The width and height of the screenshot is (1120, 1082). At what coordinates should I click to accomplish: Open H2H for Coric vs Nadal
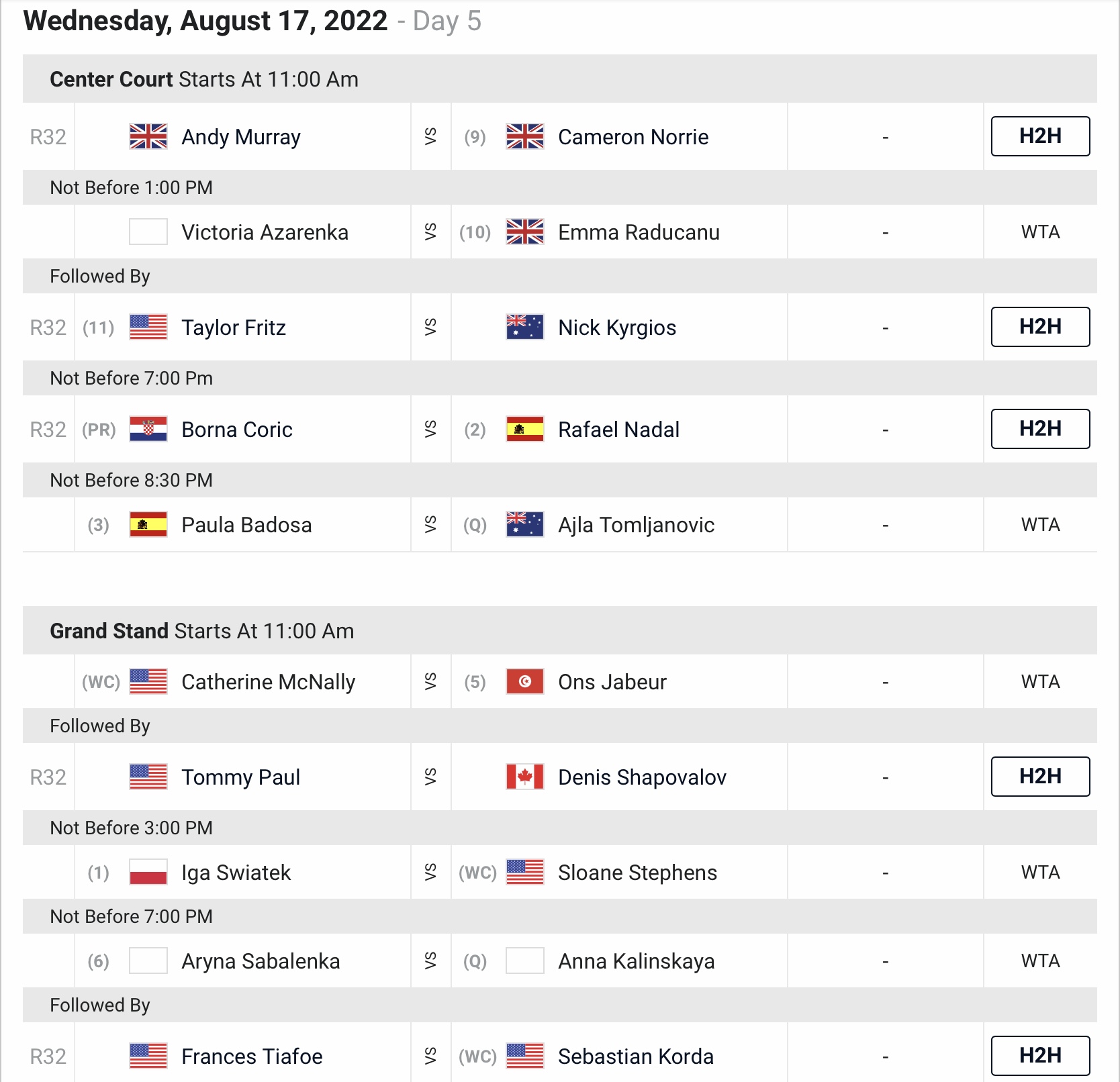1040,429
